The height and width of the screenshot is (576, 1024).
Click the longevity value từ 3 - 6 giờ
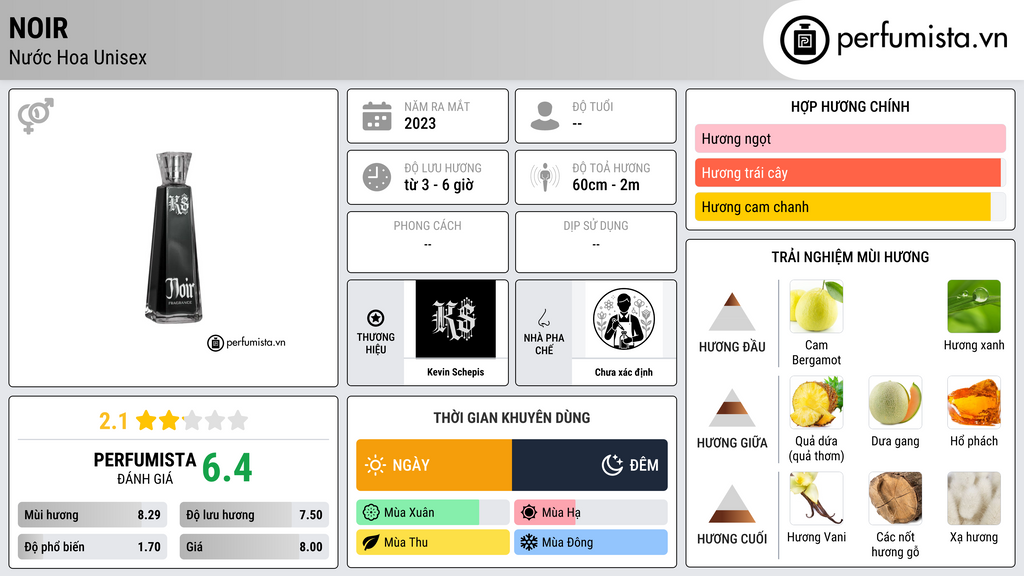(439, 185)
